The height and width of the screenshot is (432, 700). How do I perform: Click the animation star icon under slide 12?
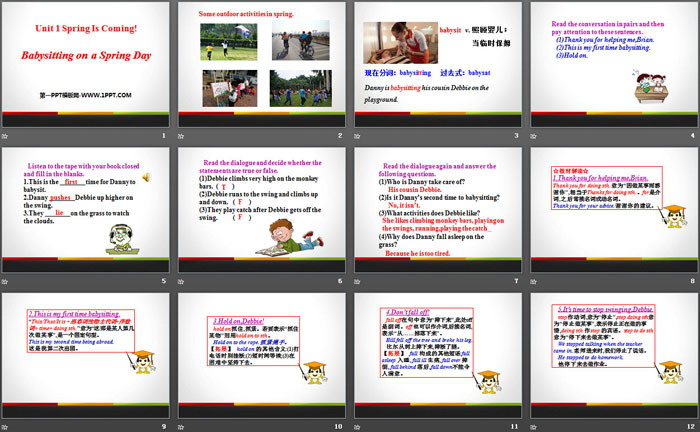[533, 427]
